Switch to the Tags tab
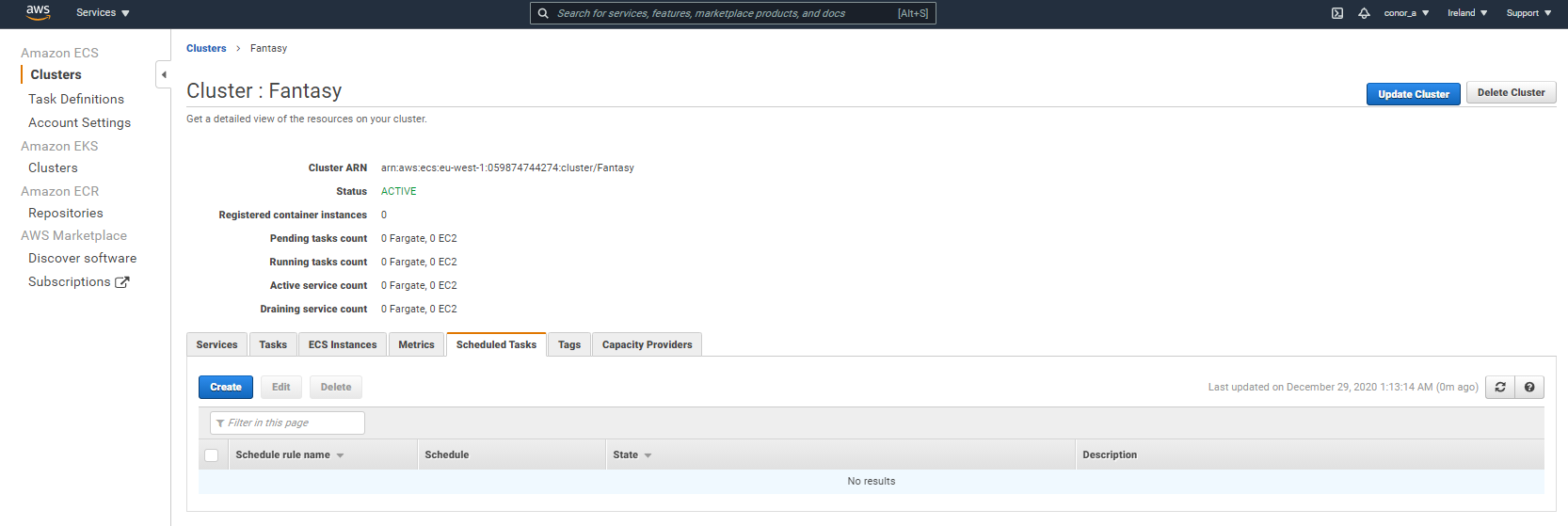This screenshot has height=526, width=1568. click(x=569, y=344)
